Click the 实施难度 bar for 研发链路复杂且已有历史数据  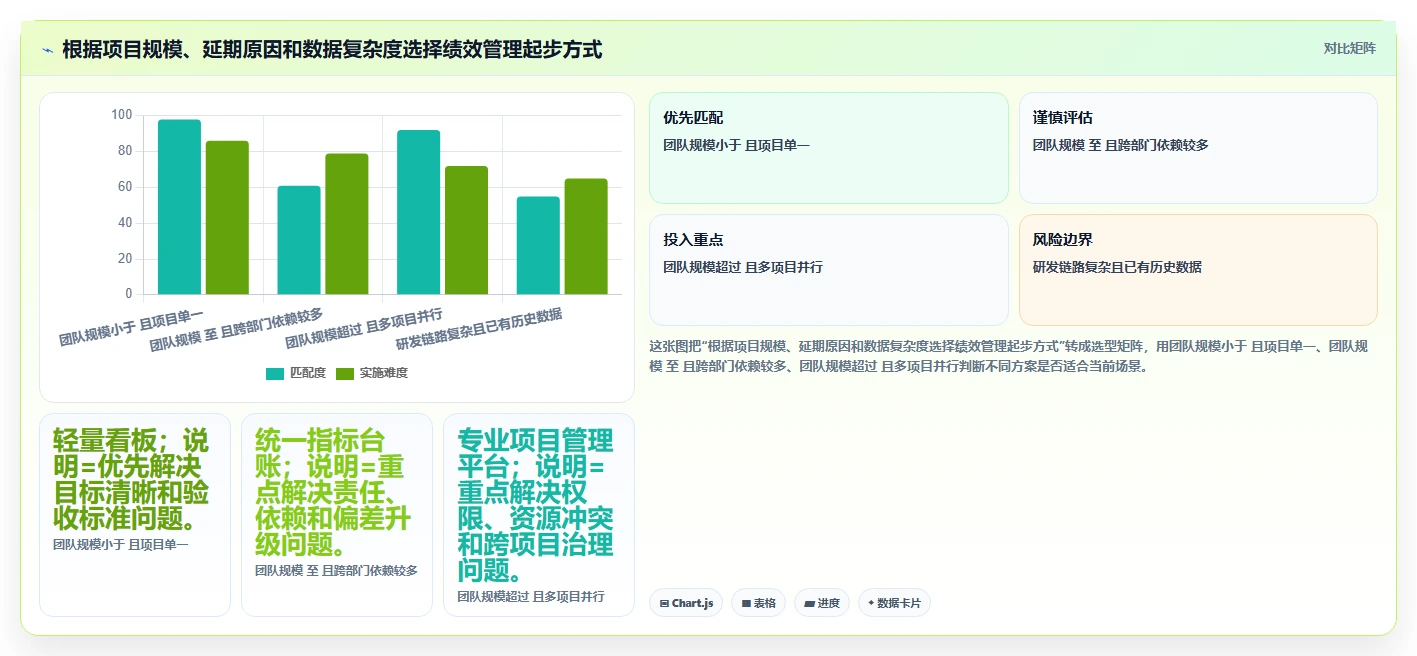[586, 237]
